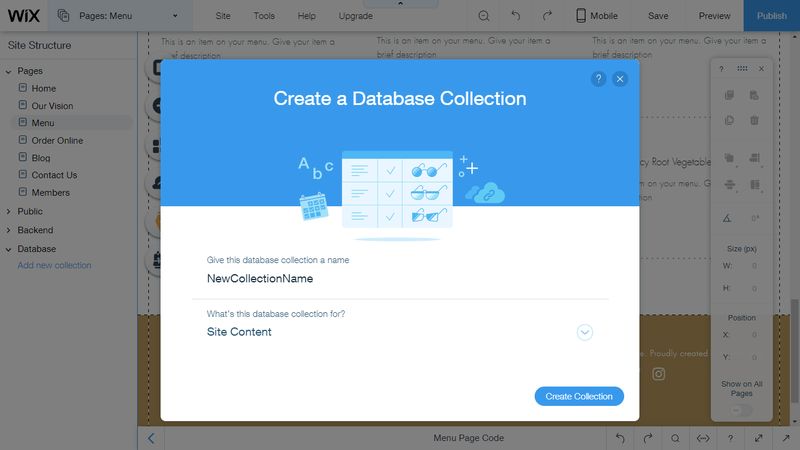Screen dimensions: 800x450
Task: Click the pop-out arrow icon in code panel
Action: (786, 438)
